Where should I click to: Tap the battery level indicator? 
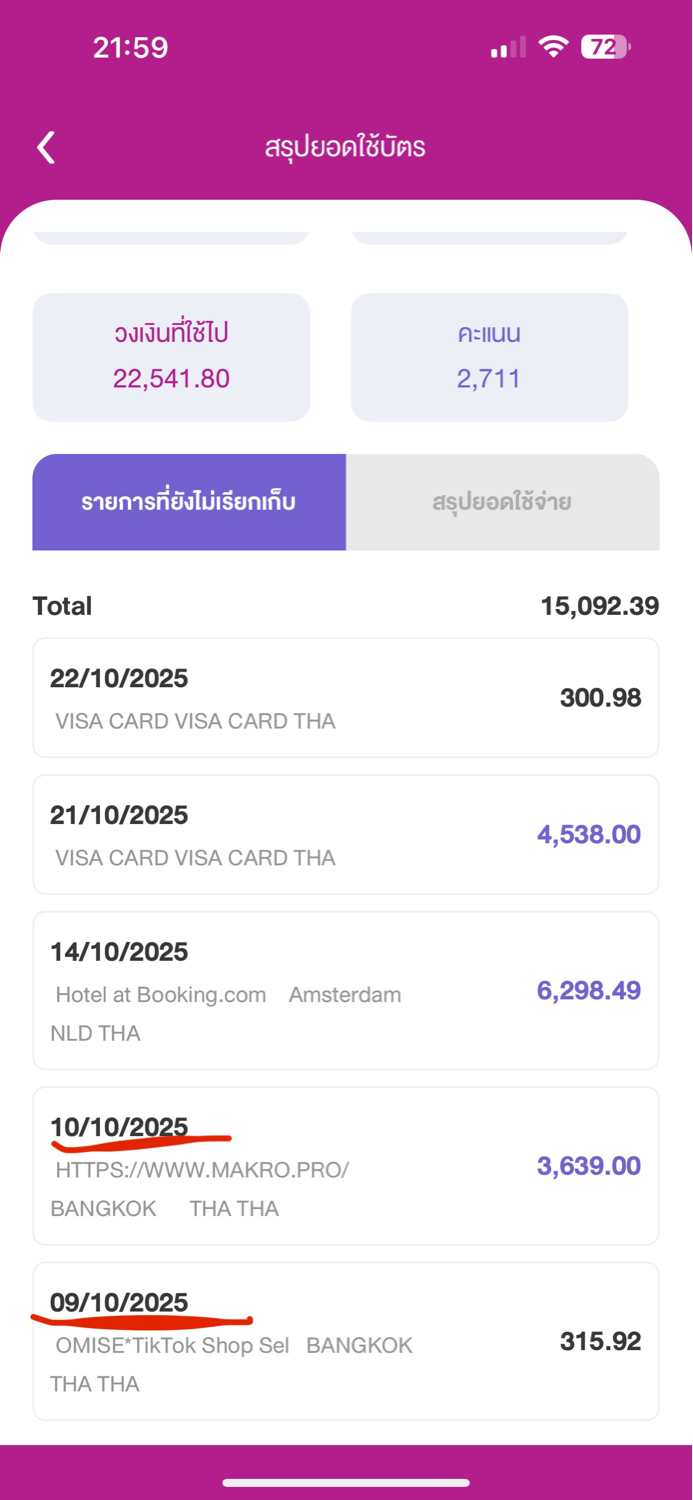pos(605,47)
